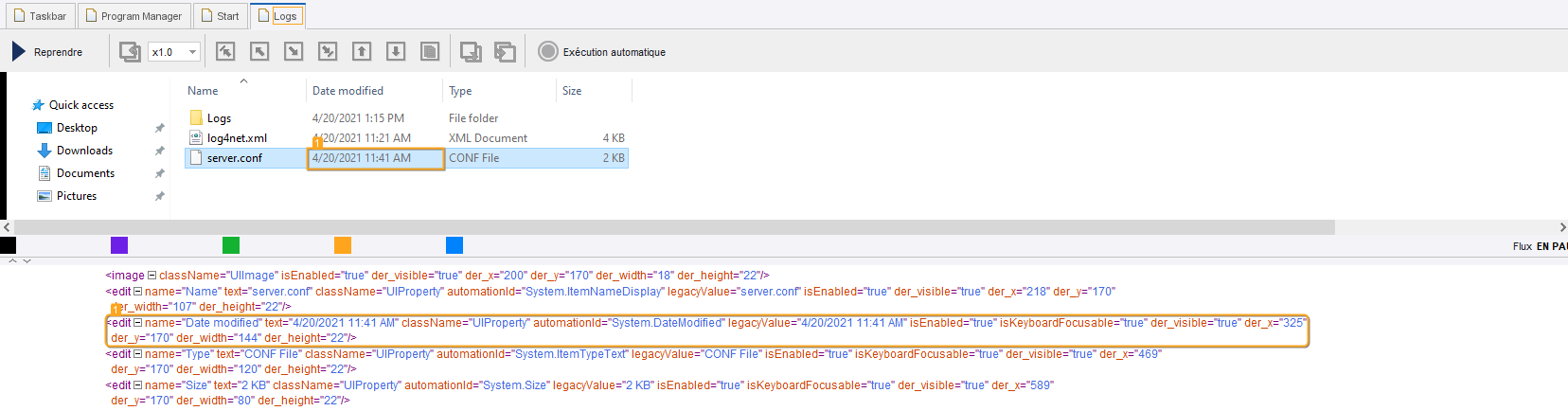Screen dimensions: 1568x411
Task: Select the purple color swatch
Action: (119, 245)
